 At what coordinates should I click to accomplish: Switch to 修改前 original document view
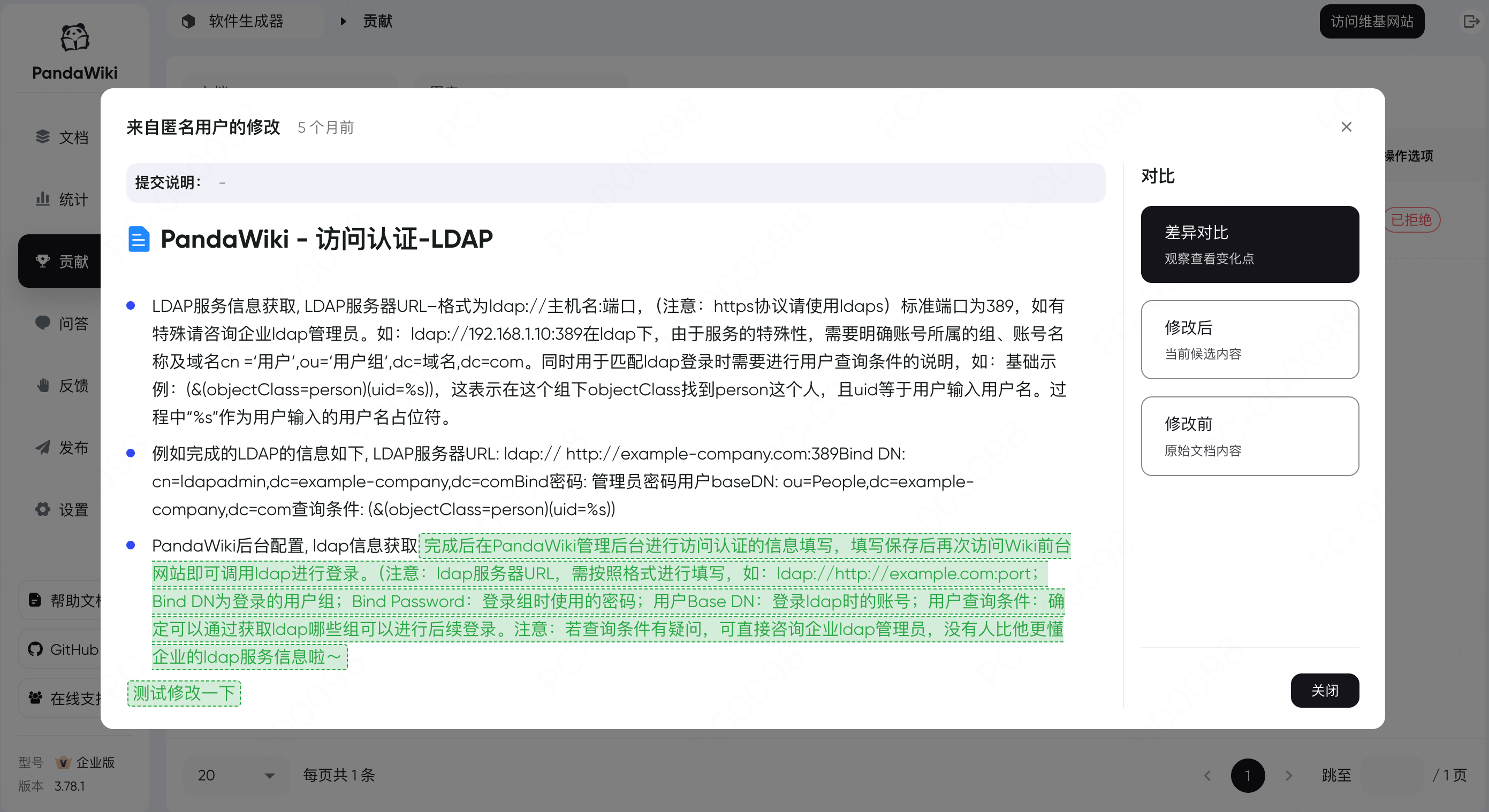click(1249, 435)
